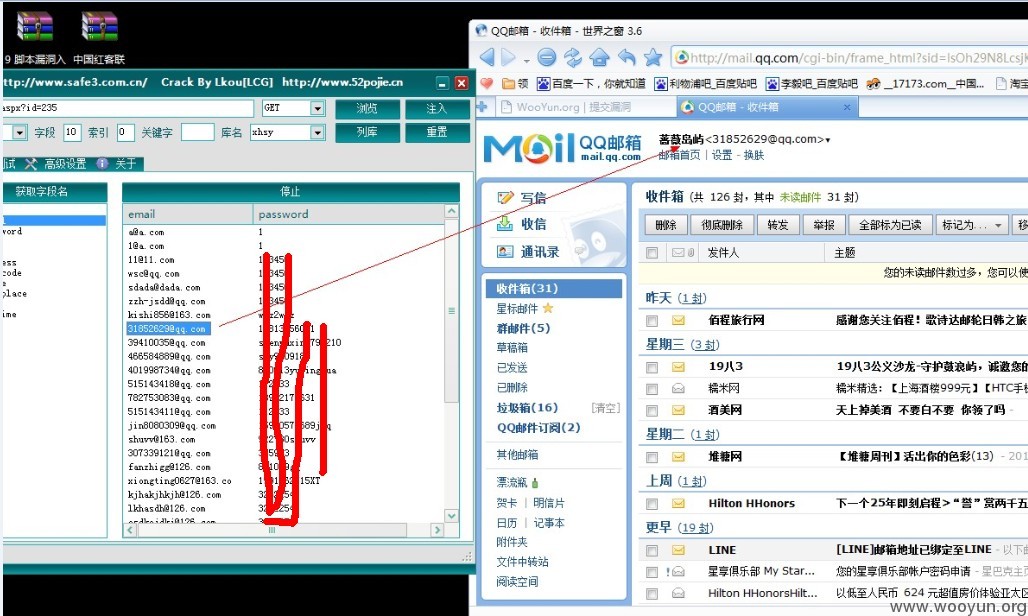The image size is (1028, 616).
Task: Open the 领 bookmark folder
Action: (x=515, y=83)
